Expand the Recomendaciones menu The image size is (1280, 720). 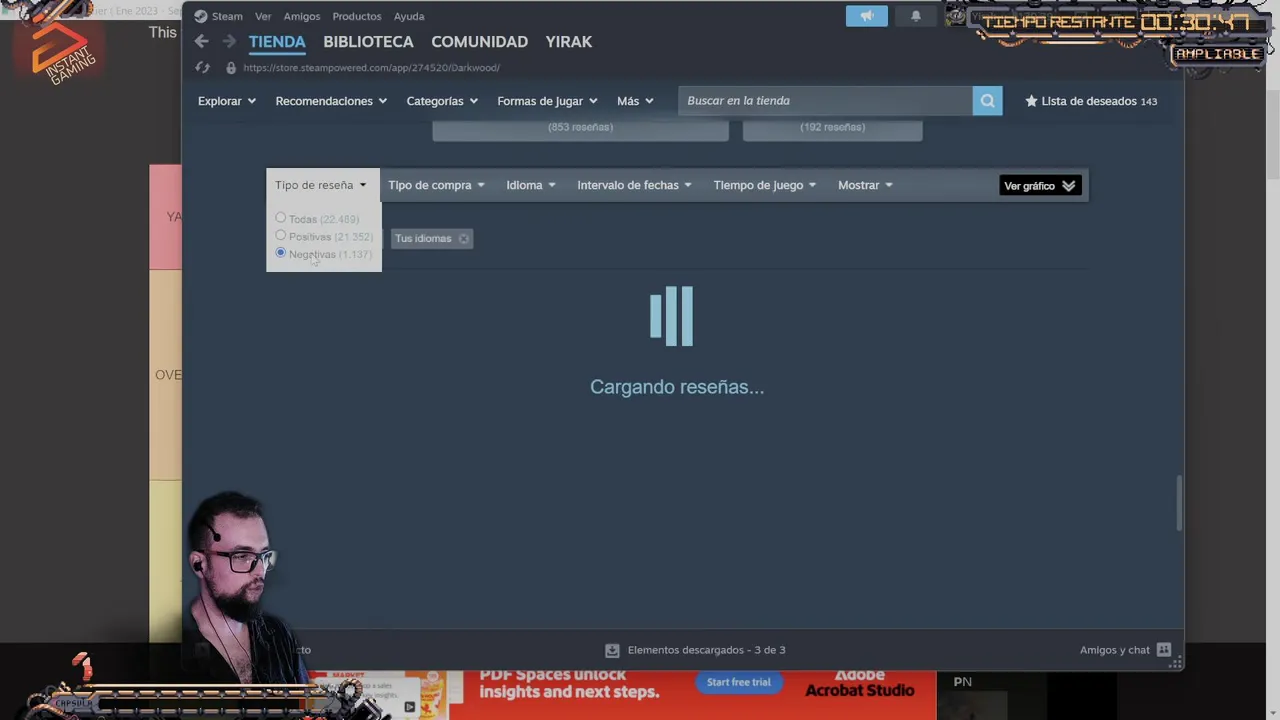pos(331,101)
